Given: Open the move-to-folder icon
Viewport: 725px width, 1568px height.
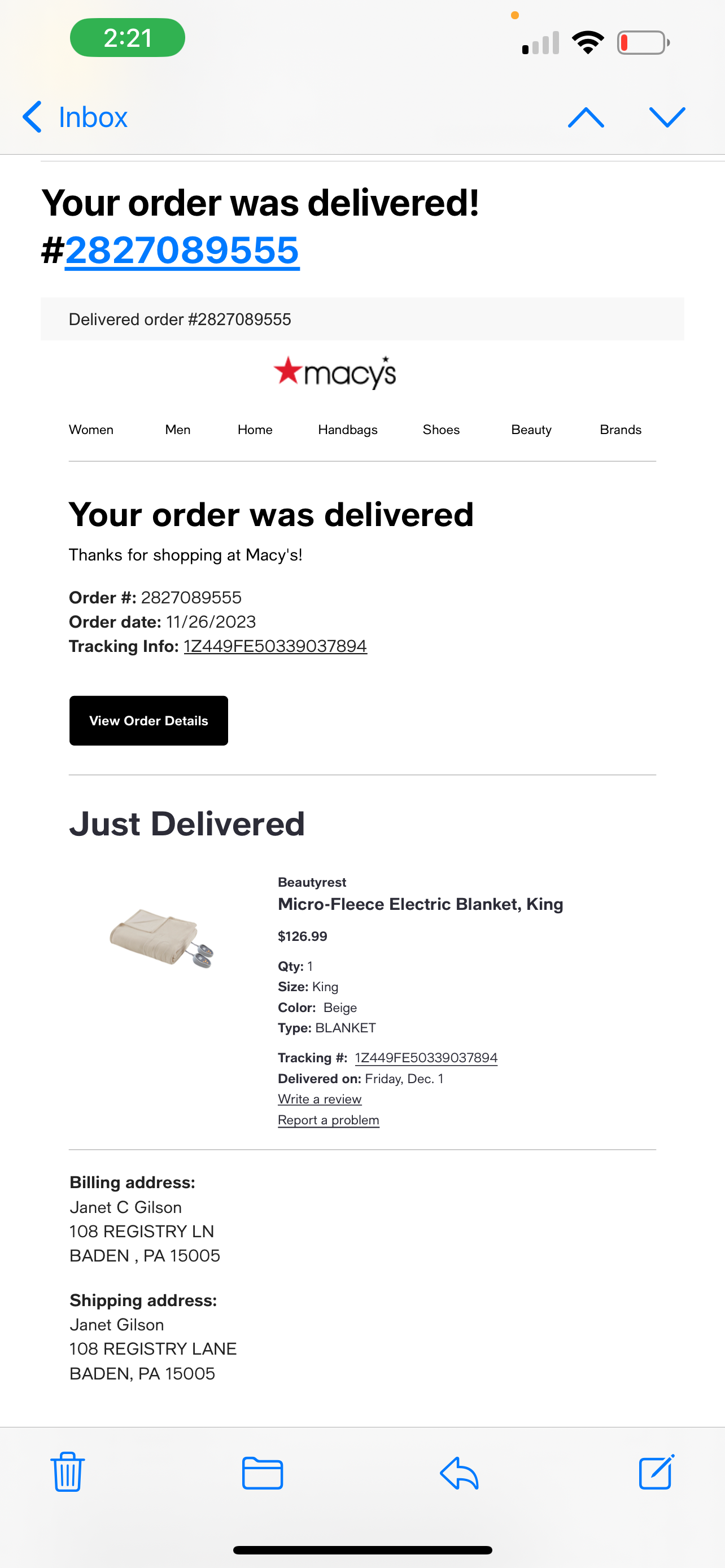Looking at the screenshot, I should click(x=263, y=1473).
